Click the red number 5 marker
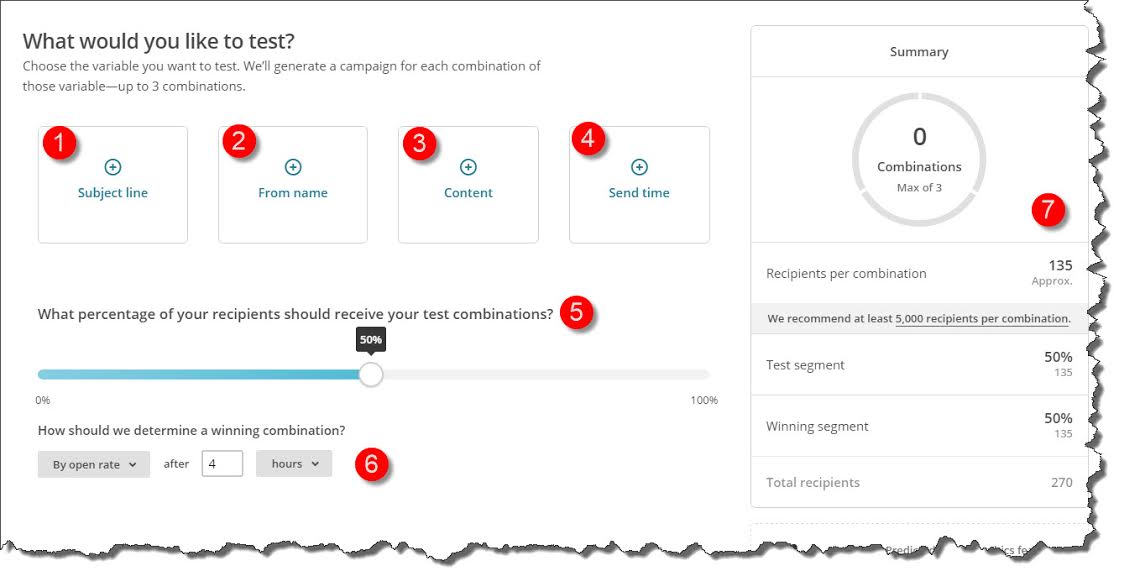Image resolution: width=1124 pixels, height=576 pixels. click(575, 312)
